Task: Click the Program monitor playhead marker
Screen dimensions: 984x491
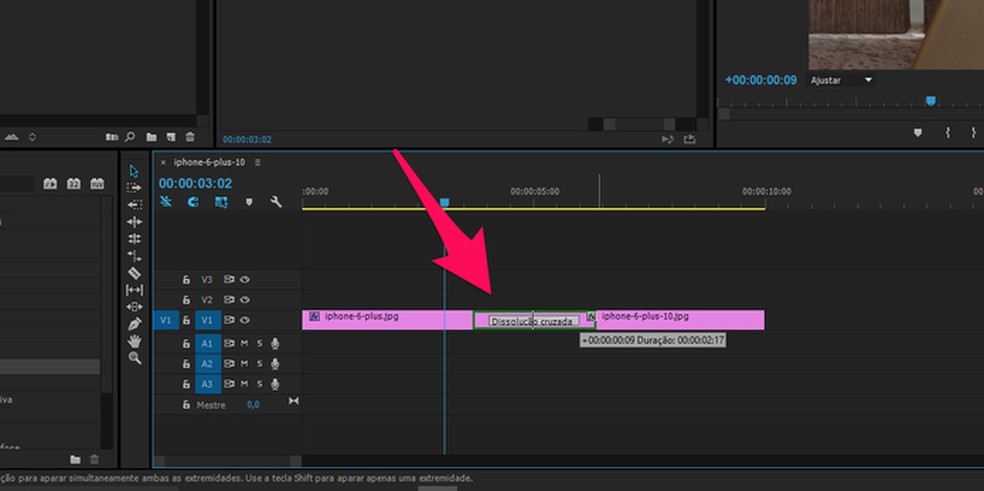Action: pos(931,100)
